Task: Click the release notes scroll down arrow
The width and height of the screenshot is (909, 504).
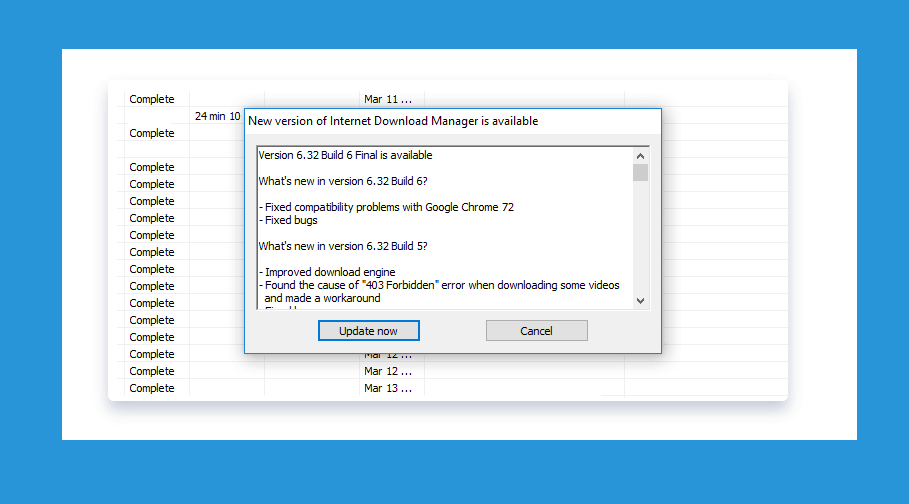Action: (x=640, y=300)
